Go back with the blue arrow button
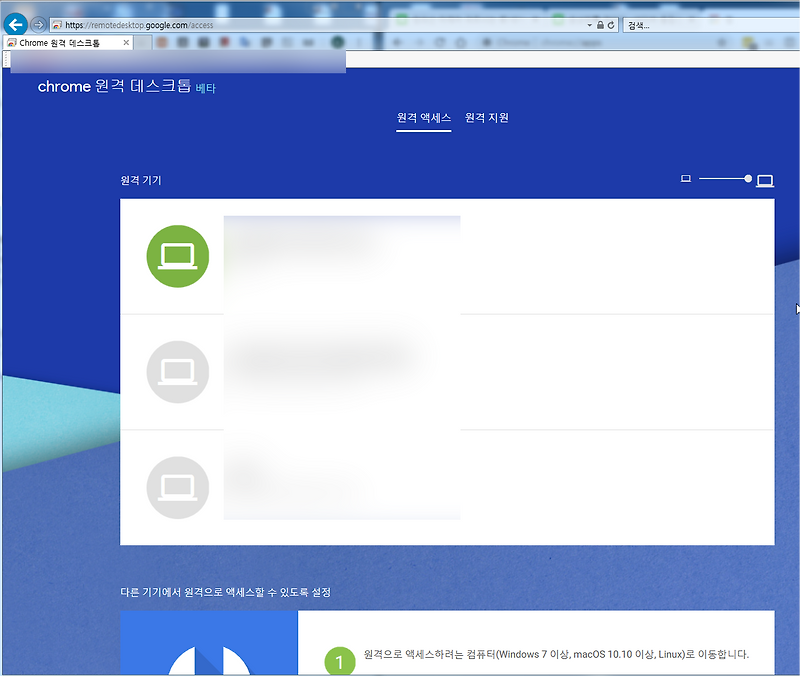The width and height of the screenshot is (800, 676). [15, 24]
